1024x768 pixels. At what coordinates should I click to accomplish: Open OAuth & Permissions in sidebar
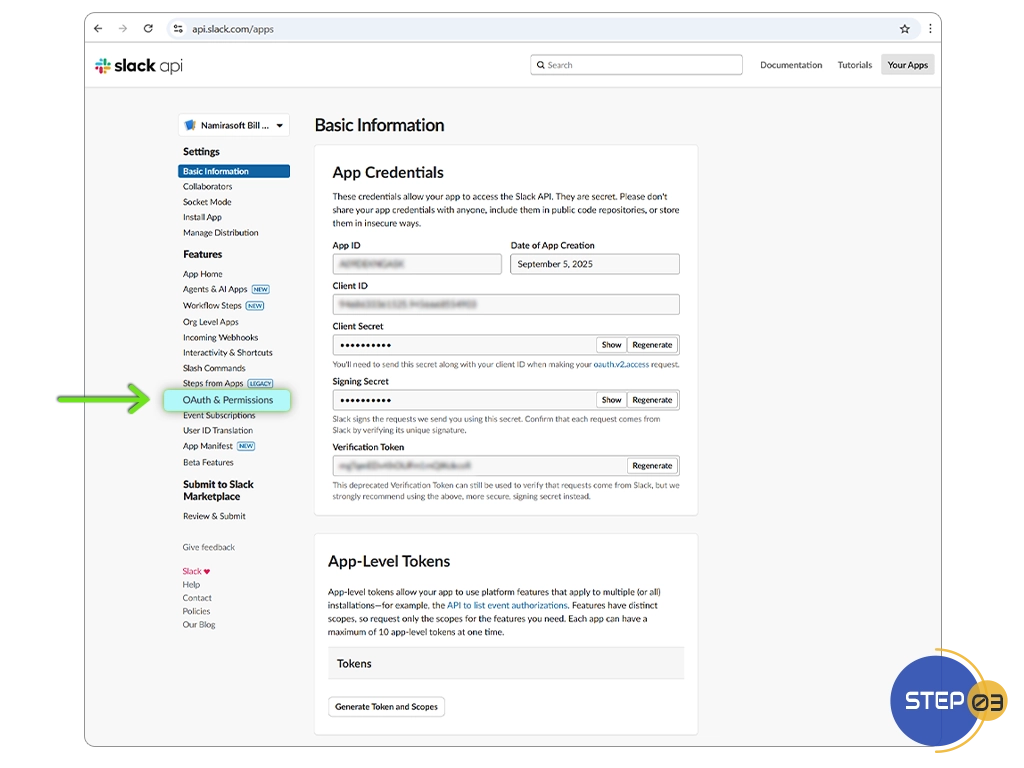(227, 400)
